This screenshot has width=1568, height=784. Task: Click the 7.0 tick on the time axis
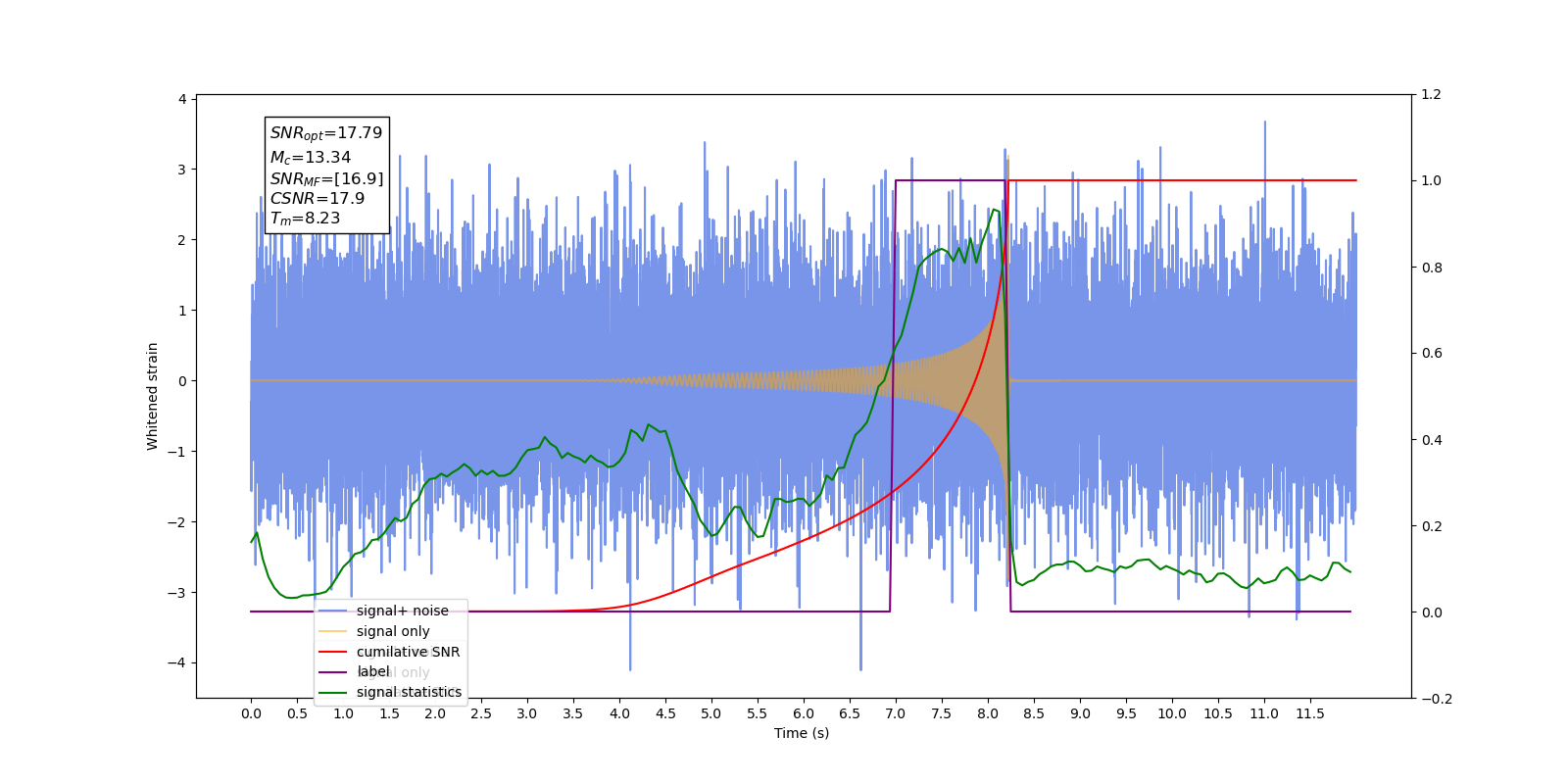pyautogui.click(x=896, y=713)
